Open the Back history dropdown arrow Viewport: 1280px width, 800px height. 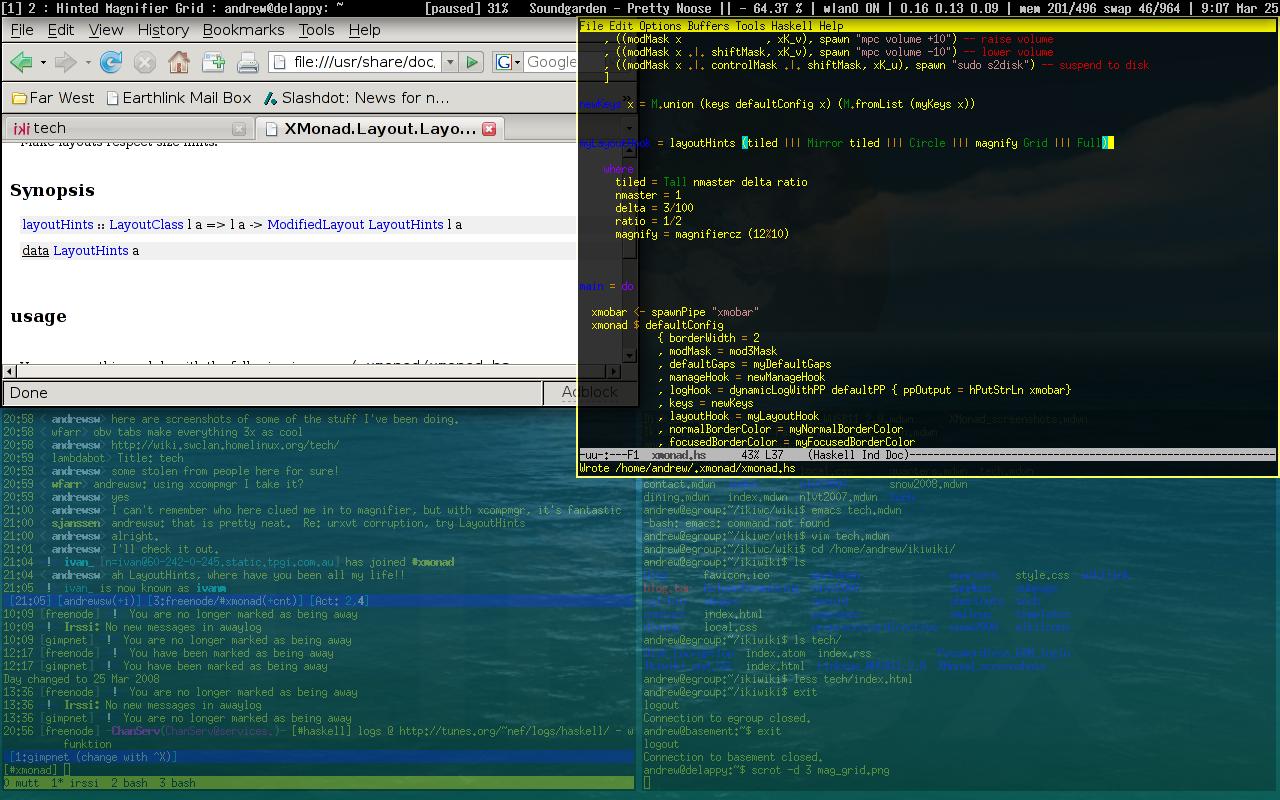(43, 63)
